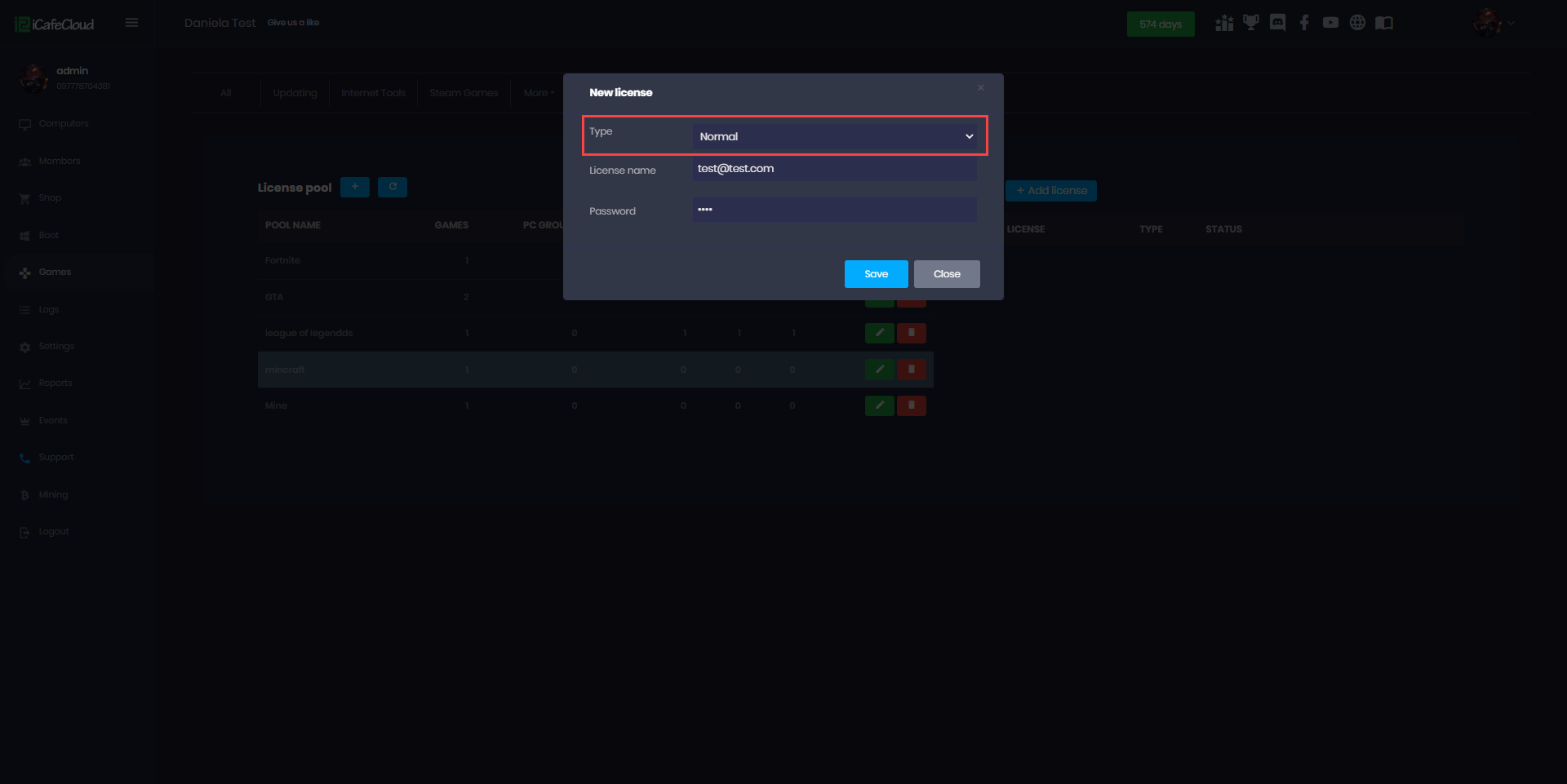The image size is (1567, 784).
Task: Select the Mining section from sidebar
Action: pos(52,494)
